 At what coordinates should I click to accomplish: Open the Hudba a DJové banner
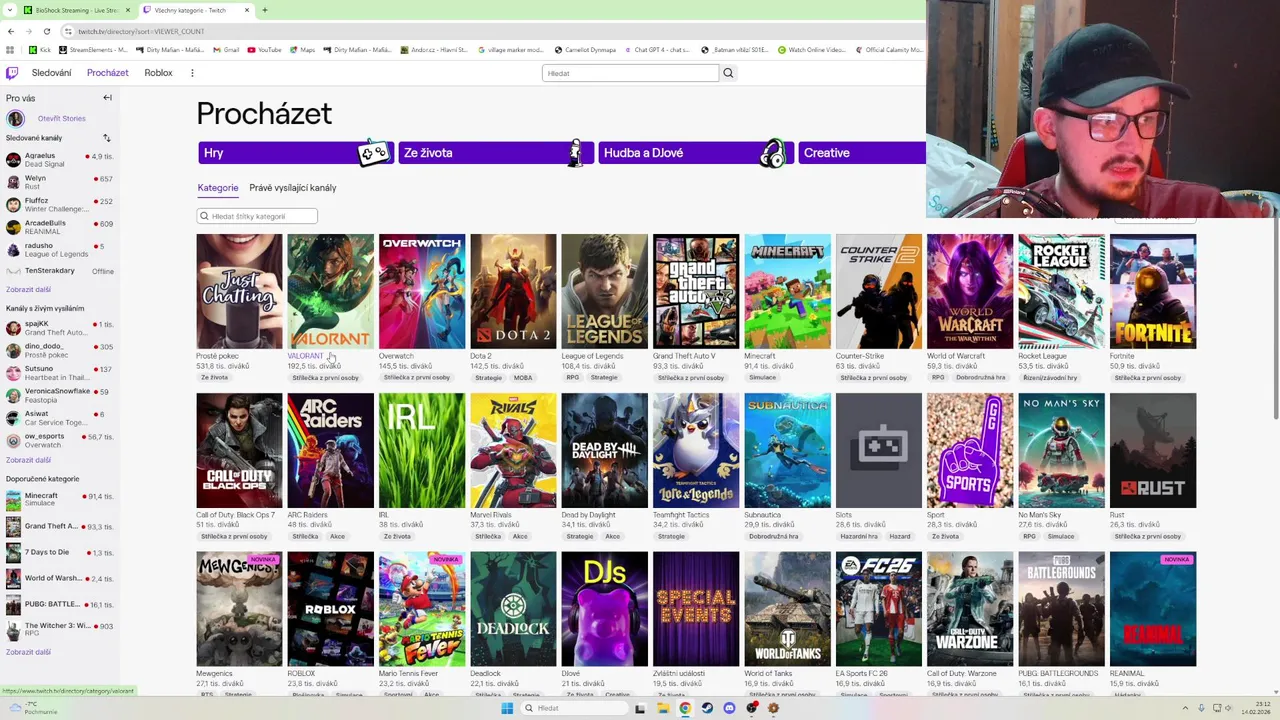coord(695,153)
